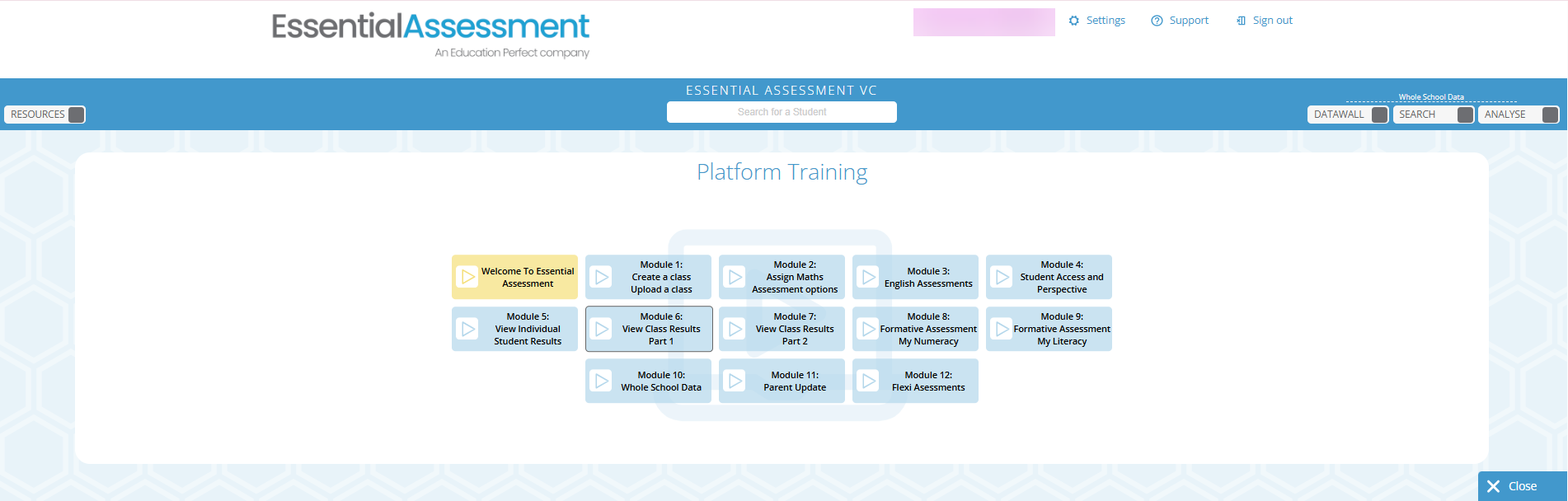This screenshot has width=1568, height=501.
Task: Open the ANALYSE menu label
Action: (x=1505, y=115)
